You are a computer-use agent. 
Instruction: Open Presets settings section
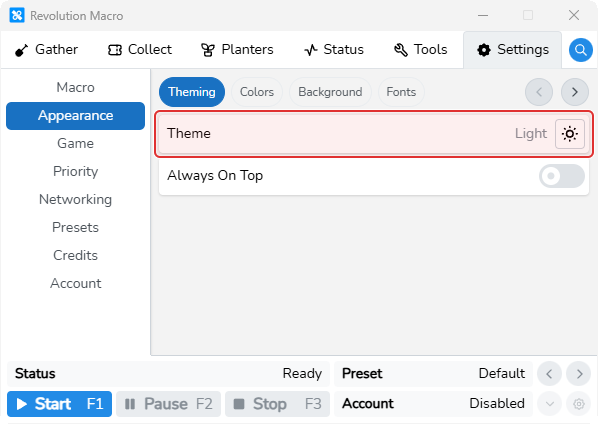click(x=76, y=227)
